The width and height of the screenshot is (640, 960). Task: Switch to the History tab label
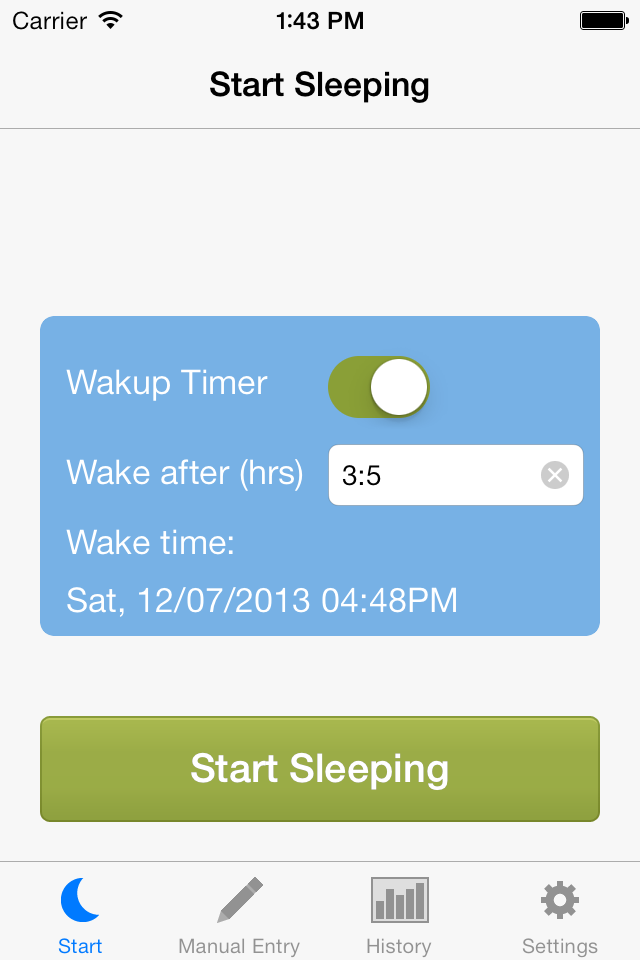point(399,946)
